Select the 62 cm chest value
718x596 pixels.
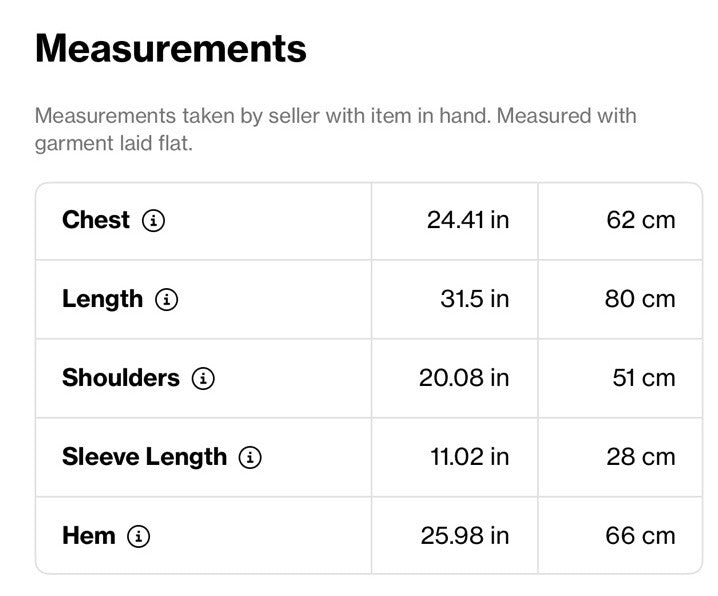[641, 220]
